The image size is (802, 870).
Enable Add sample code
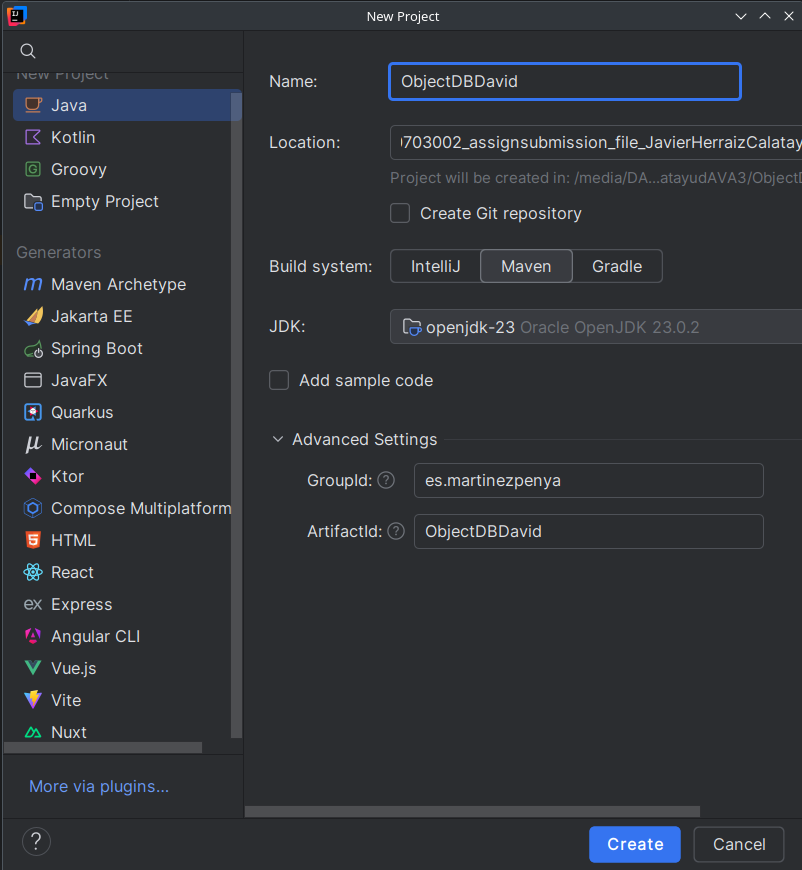[x=278, y=380]
